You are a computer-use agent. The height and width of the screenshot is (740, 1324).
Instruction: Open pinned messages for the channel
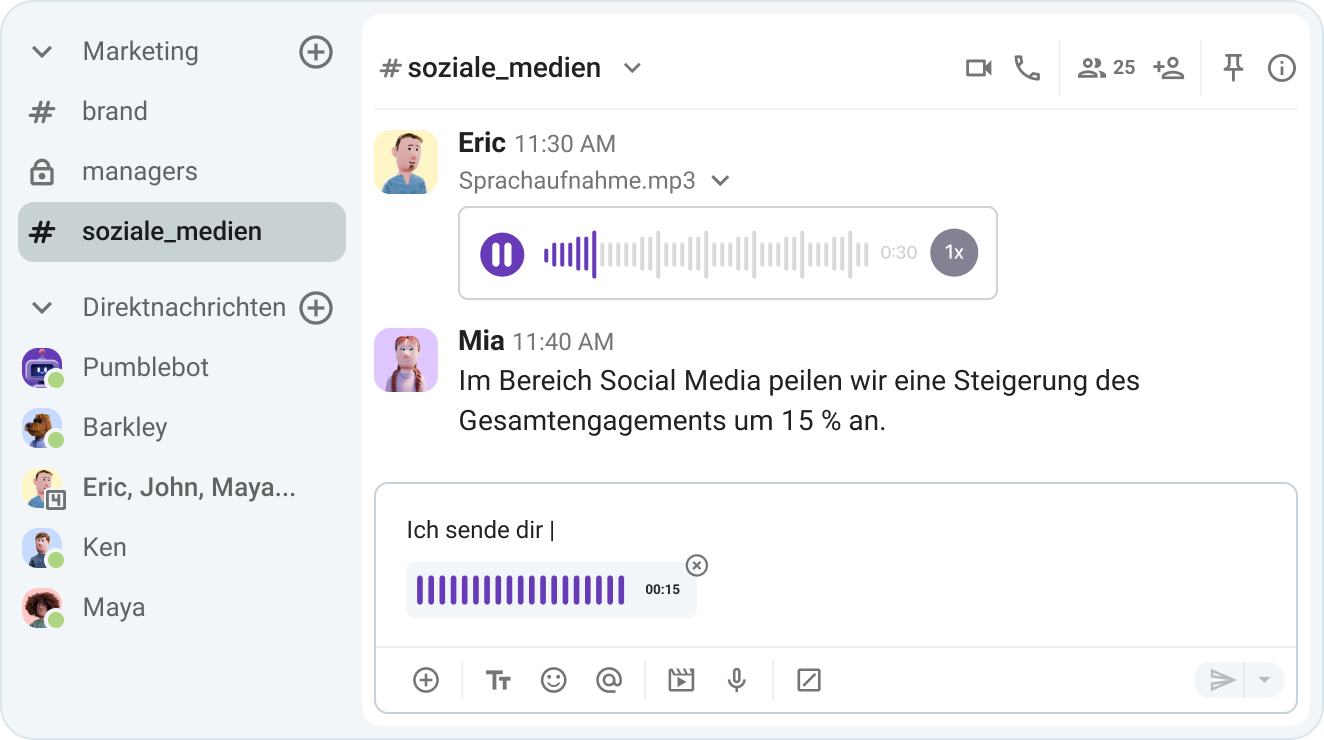pos(1233,68)
